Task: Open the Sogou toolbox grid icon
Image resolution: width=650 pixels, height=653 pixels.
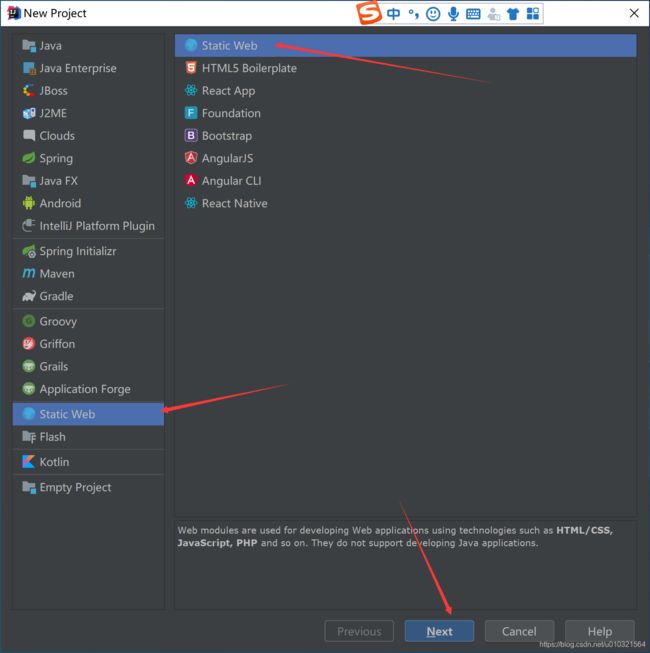Action: (533, 14)
